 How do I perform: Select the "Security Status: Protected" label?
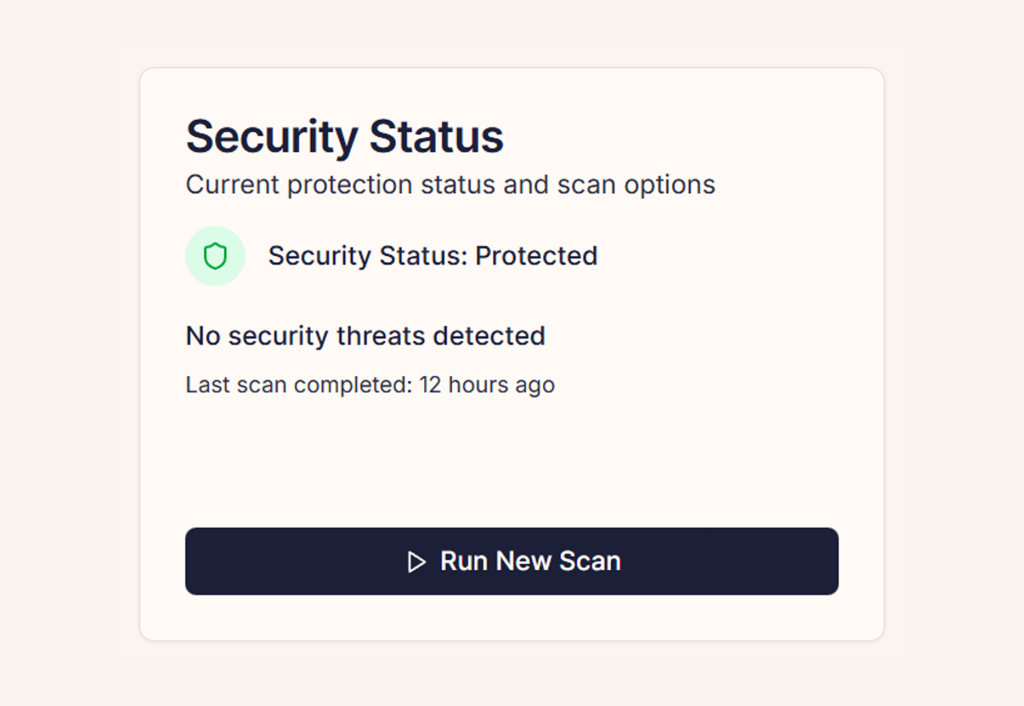click(432, 256)
